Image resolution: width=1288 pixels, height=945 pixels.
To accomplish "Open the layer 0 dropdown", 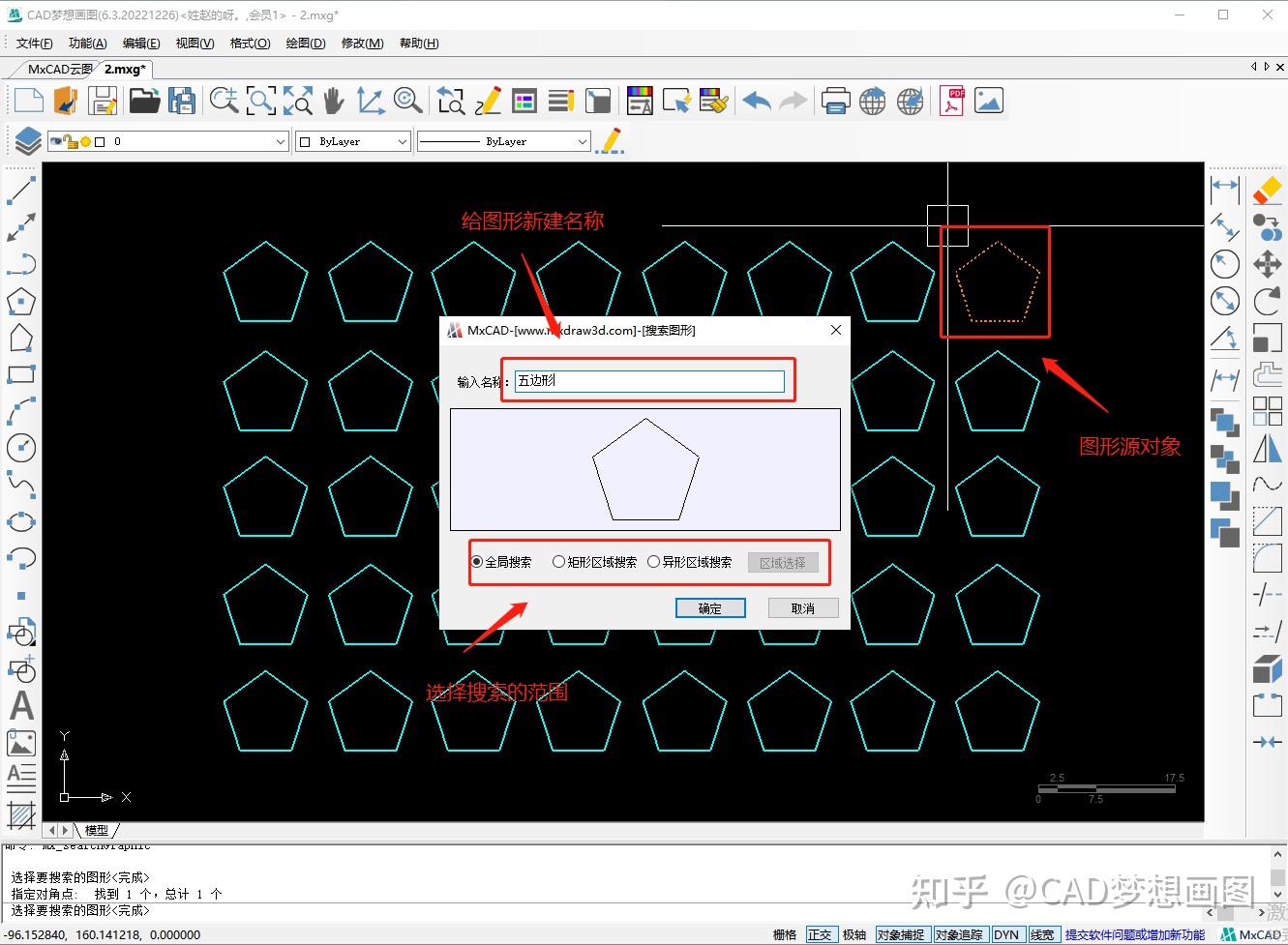I will pos(168,141).
